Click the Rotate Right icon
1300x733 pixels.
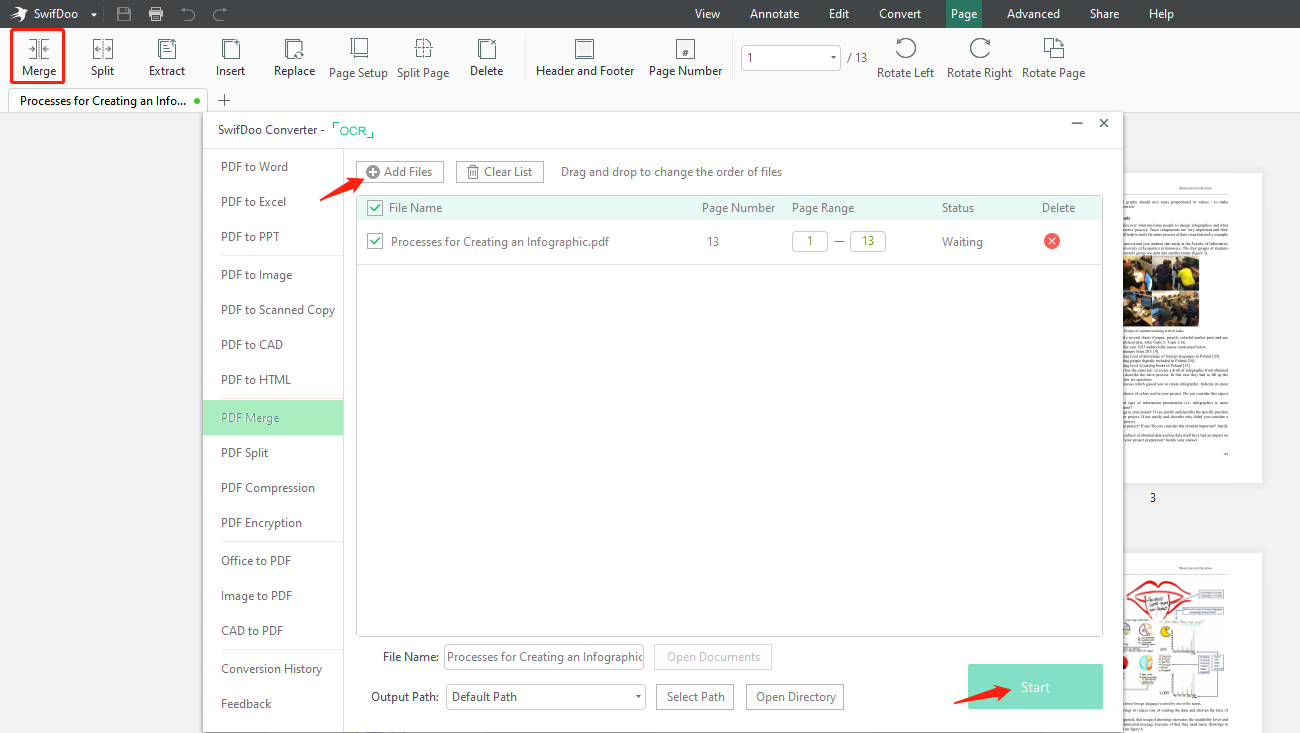click(979, 55)
